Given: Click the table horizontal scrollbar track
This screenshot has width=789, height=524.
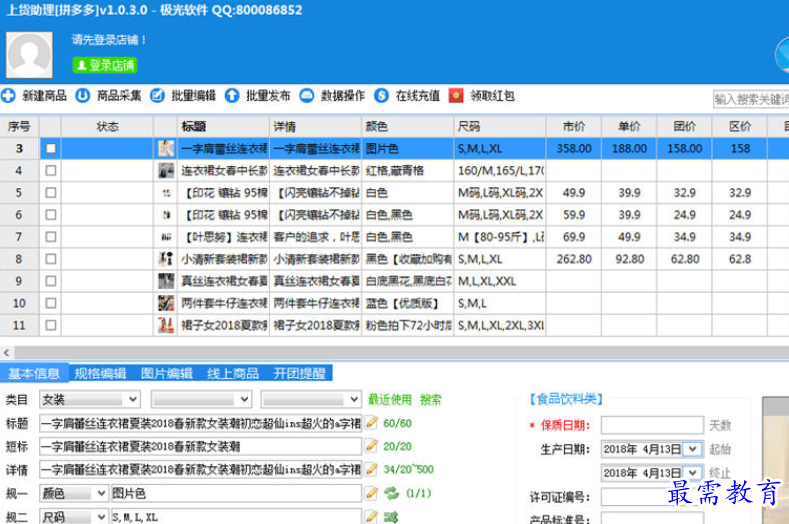Looking at the screenshot, I should (402, 353).
